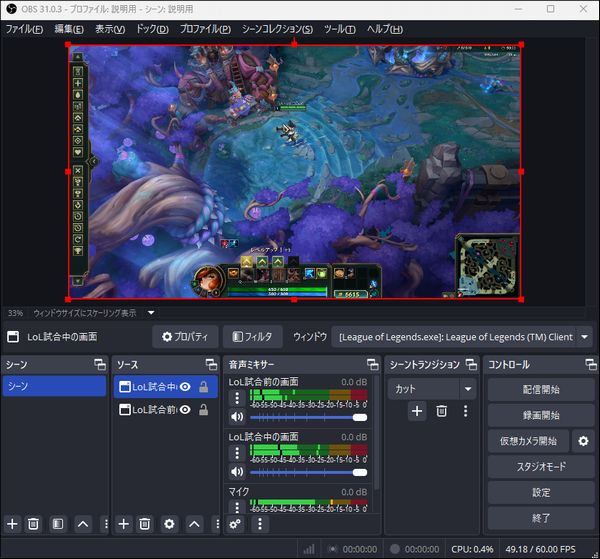
Task: Click 録画開始 to start recording
Action: coord(541,415)
